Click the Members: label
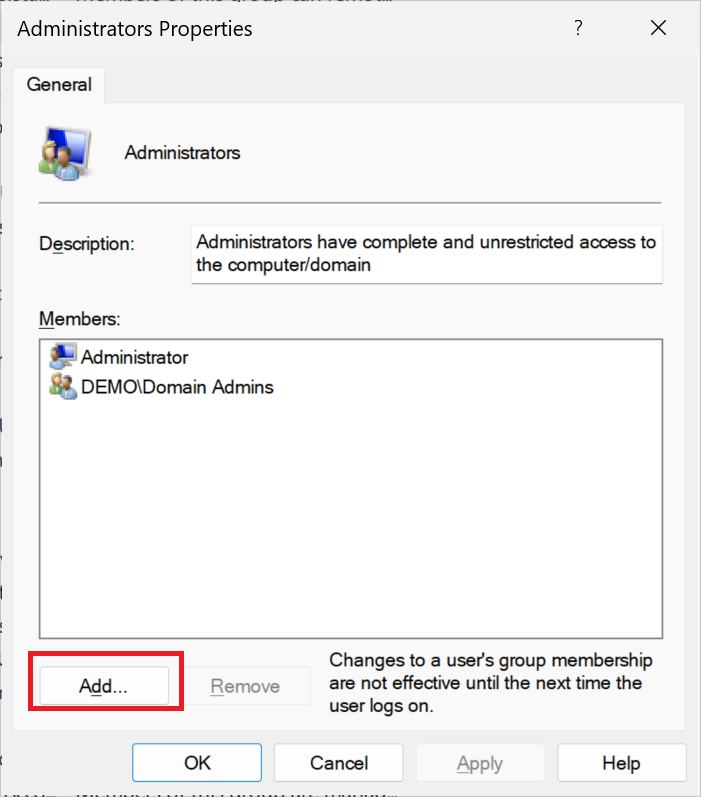This screenshot has width=701, height=797. (x=80, y=319)
